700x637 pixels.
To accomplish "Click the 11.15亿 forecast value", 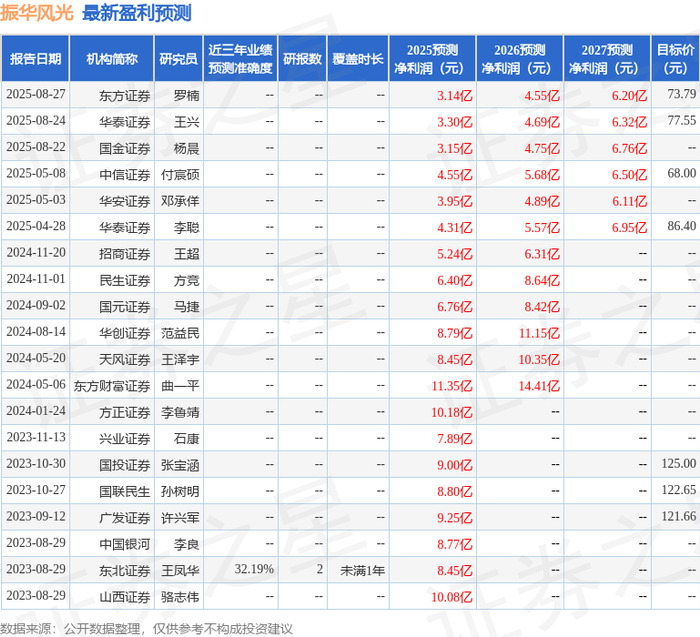I will (x=539, y=332).
